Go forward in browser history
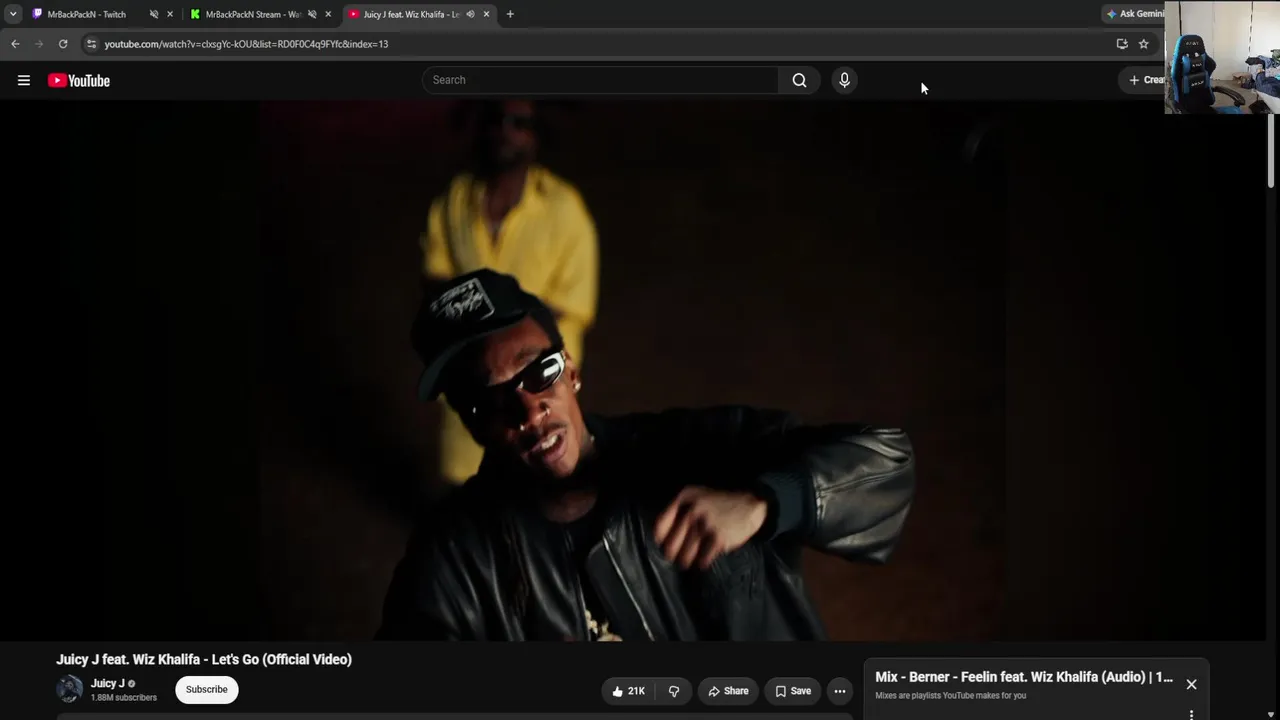This screenshot has width=1280, height=720. pos(39,44)
